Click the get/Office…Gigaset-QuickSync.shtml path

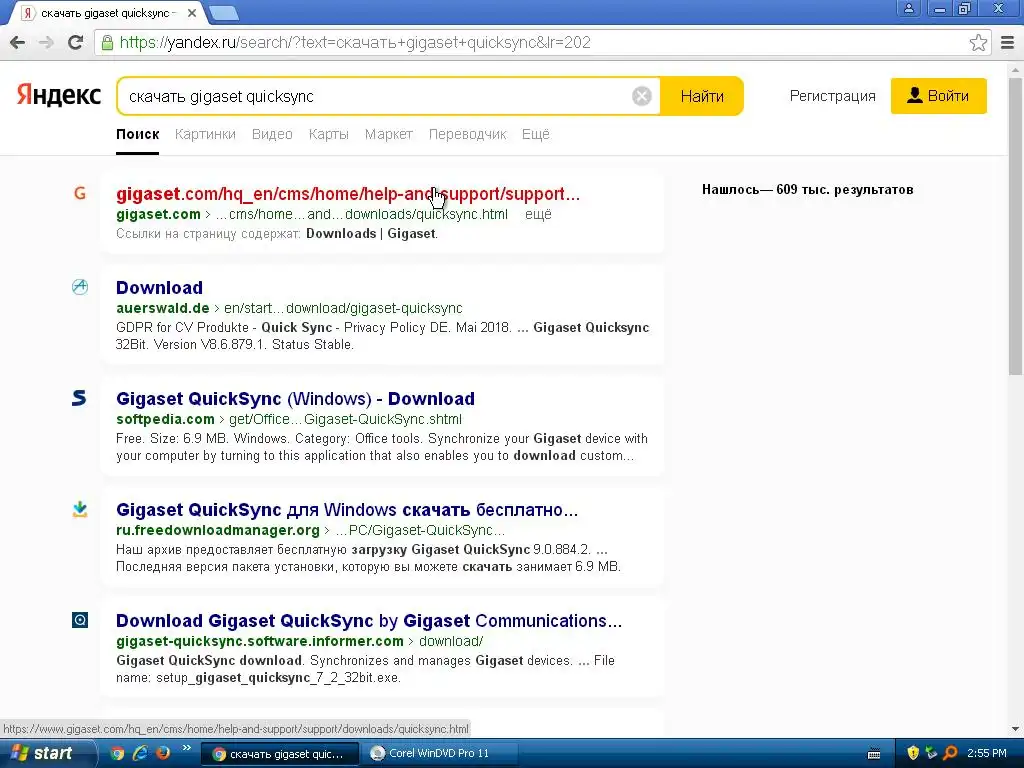[345, 419]
